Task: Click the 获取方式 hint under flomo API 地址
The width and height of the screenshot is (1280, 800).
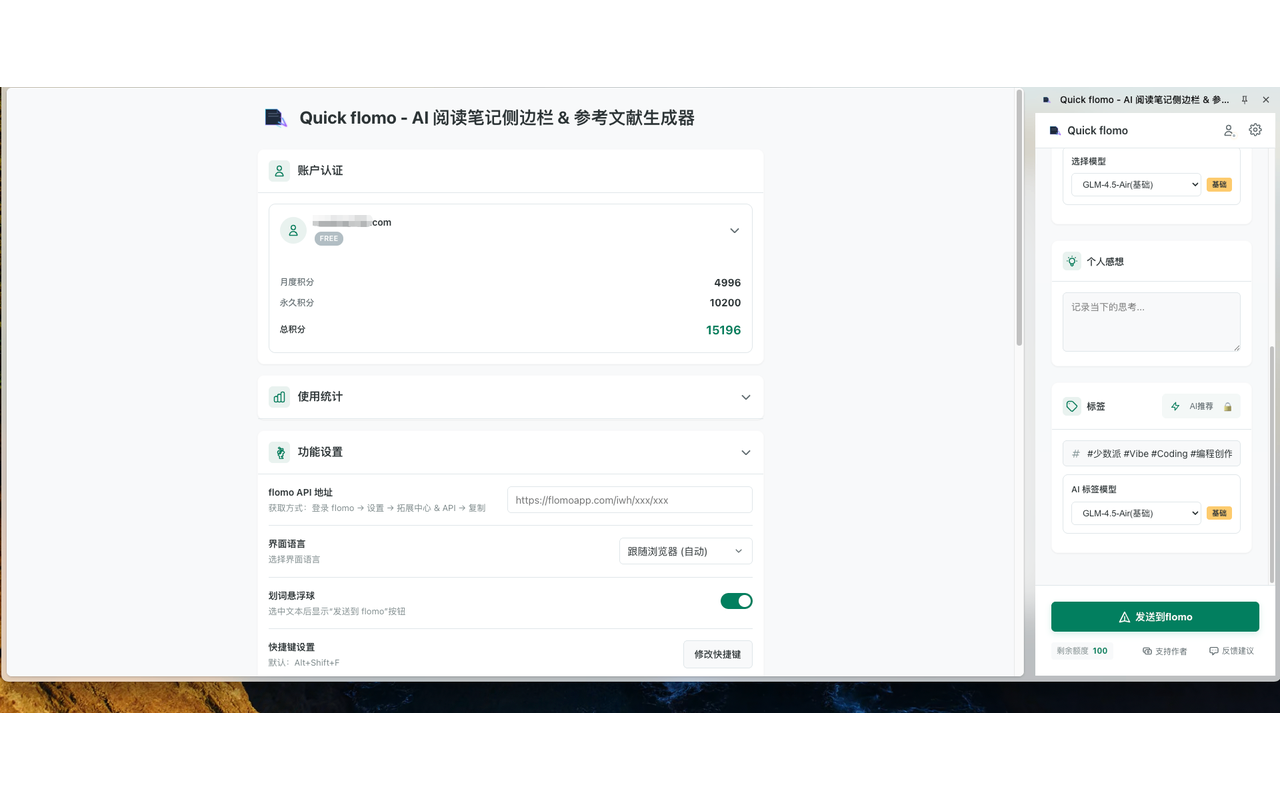Action: click(x=377, y=508)
